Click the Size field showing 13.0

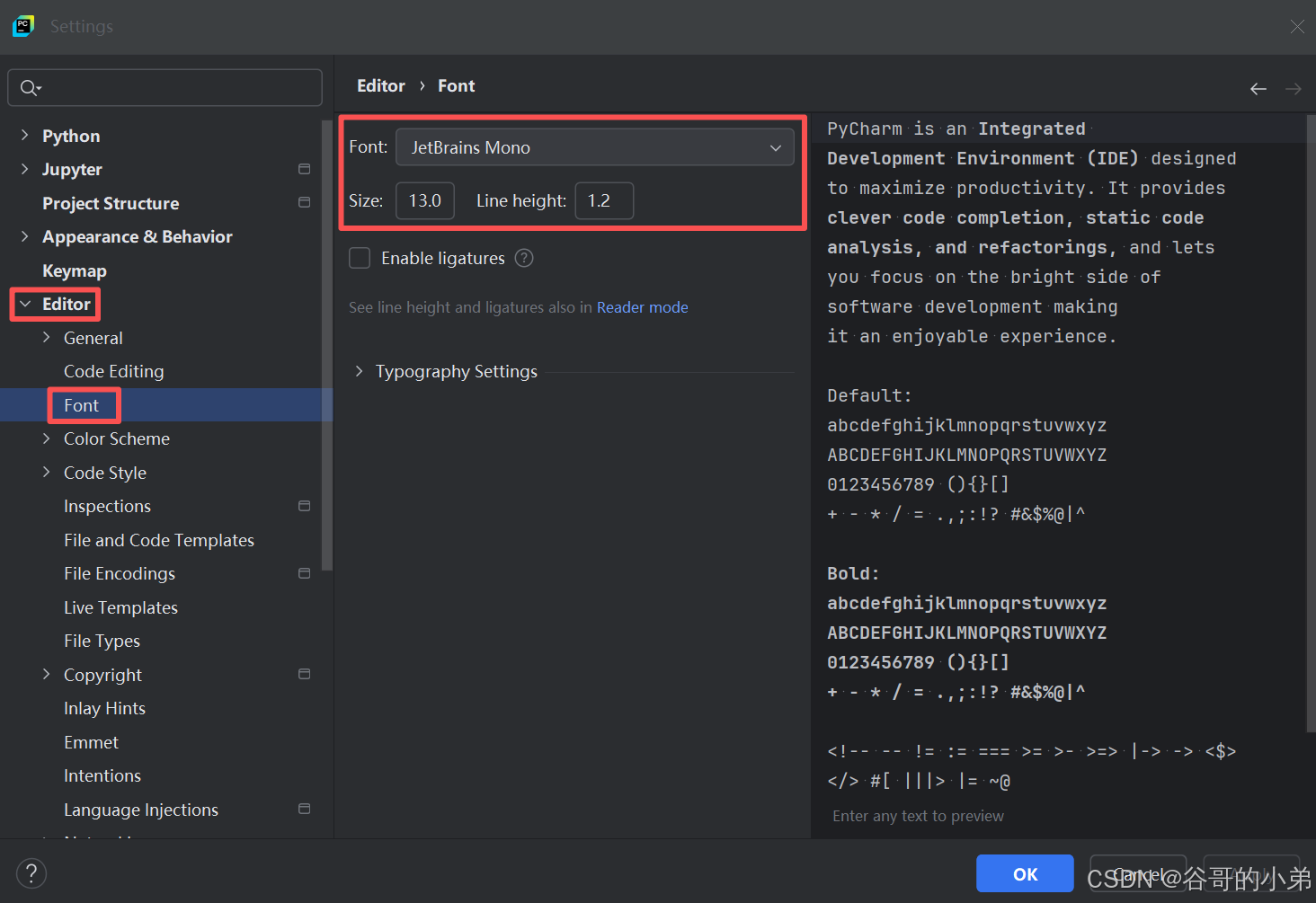pyautogui.click(x=425, y=200)
